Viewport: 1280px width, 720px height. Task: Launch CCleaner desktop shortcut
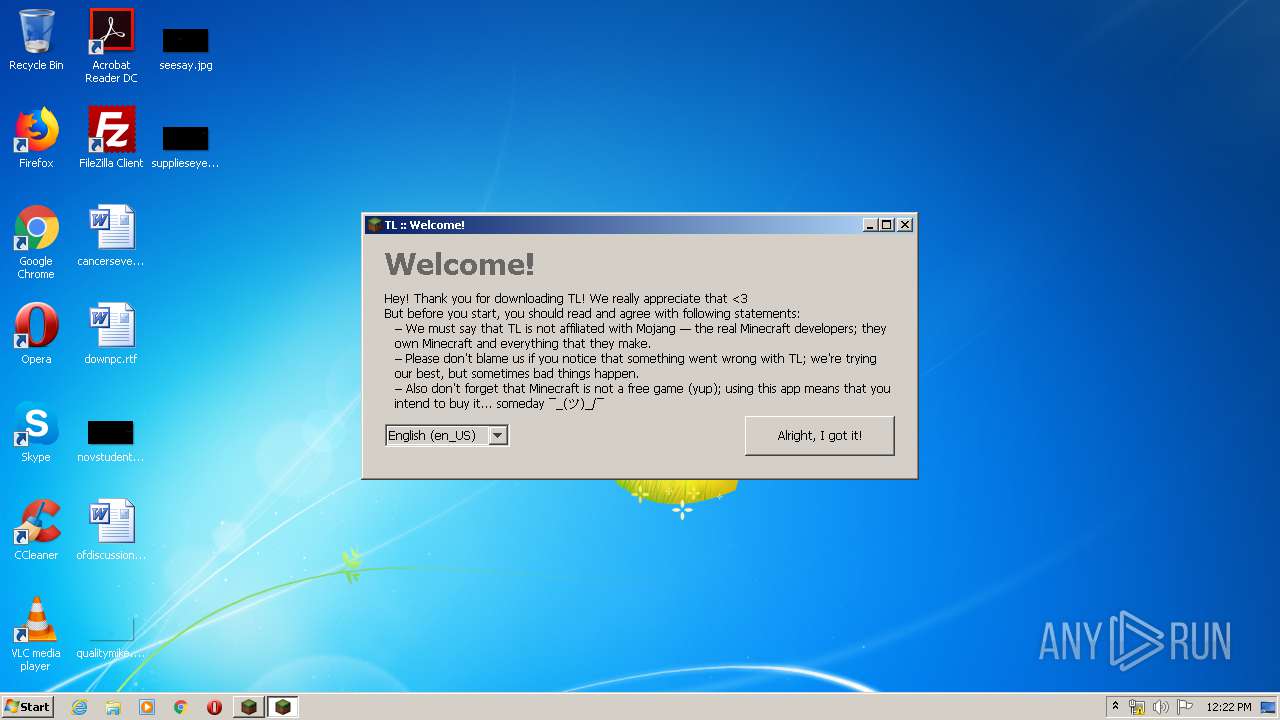tap(36, 530)
